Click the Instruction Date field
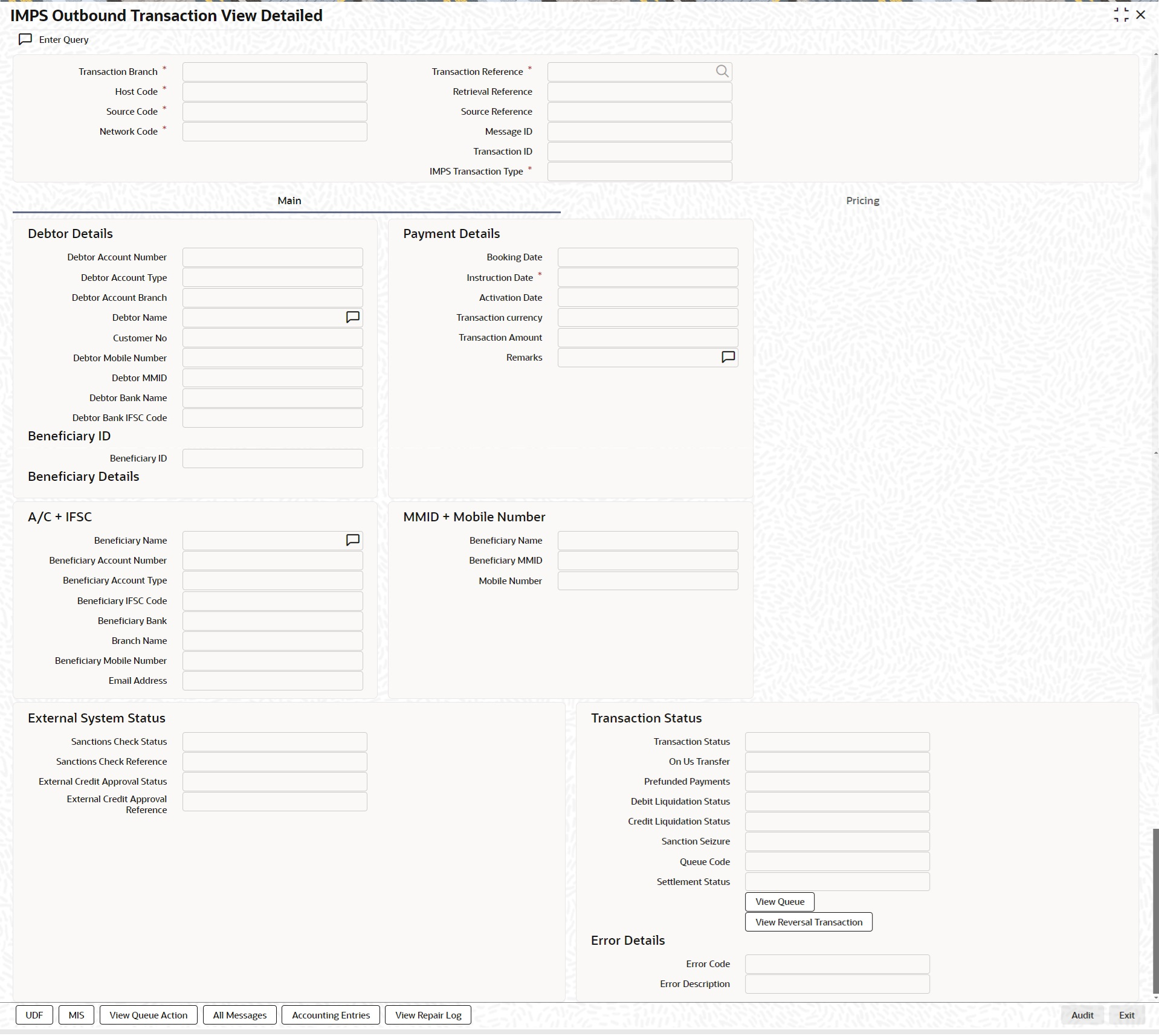This screenshot has width=1159, height=1036. (x=648, y=278)
